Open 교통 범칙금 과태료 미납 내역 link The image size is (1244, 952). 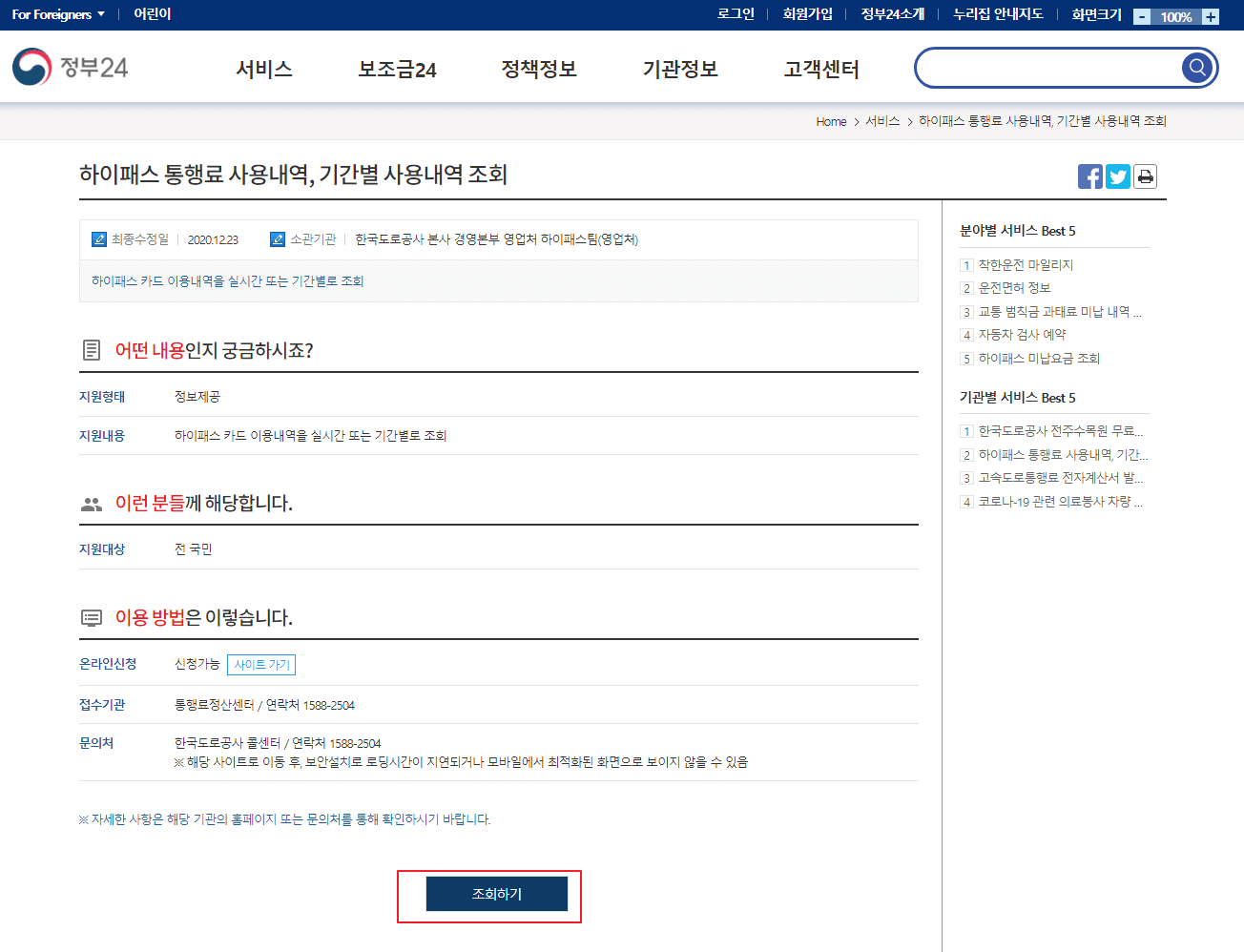point(1060,312)
